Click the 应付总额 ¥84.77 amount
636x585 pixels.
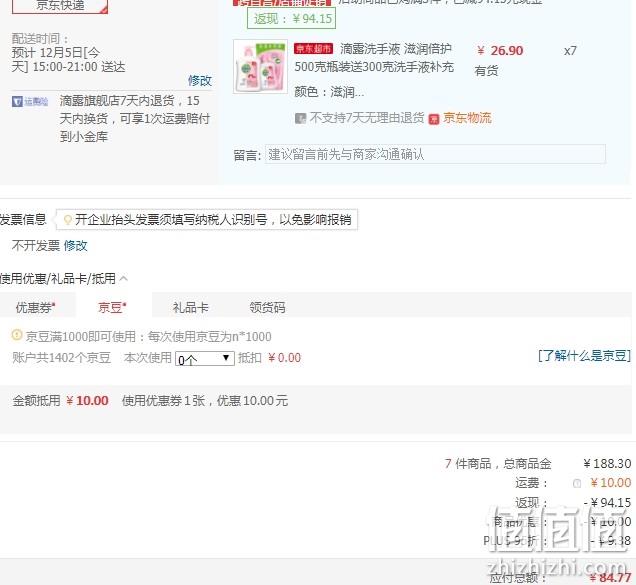tap(610, 577)
